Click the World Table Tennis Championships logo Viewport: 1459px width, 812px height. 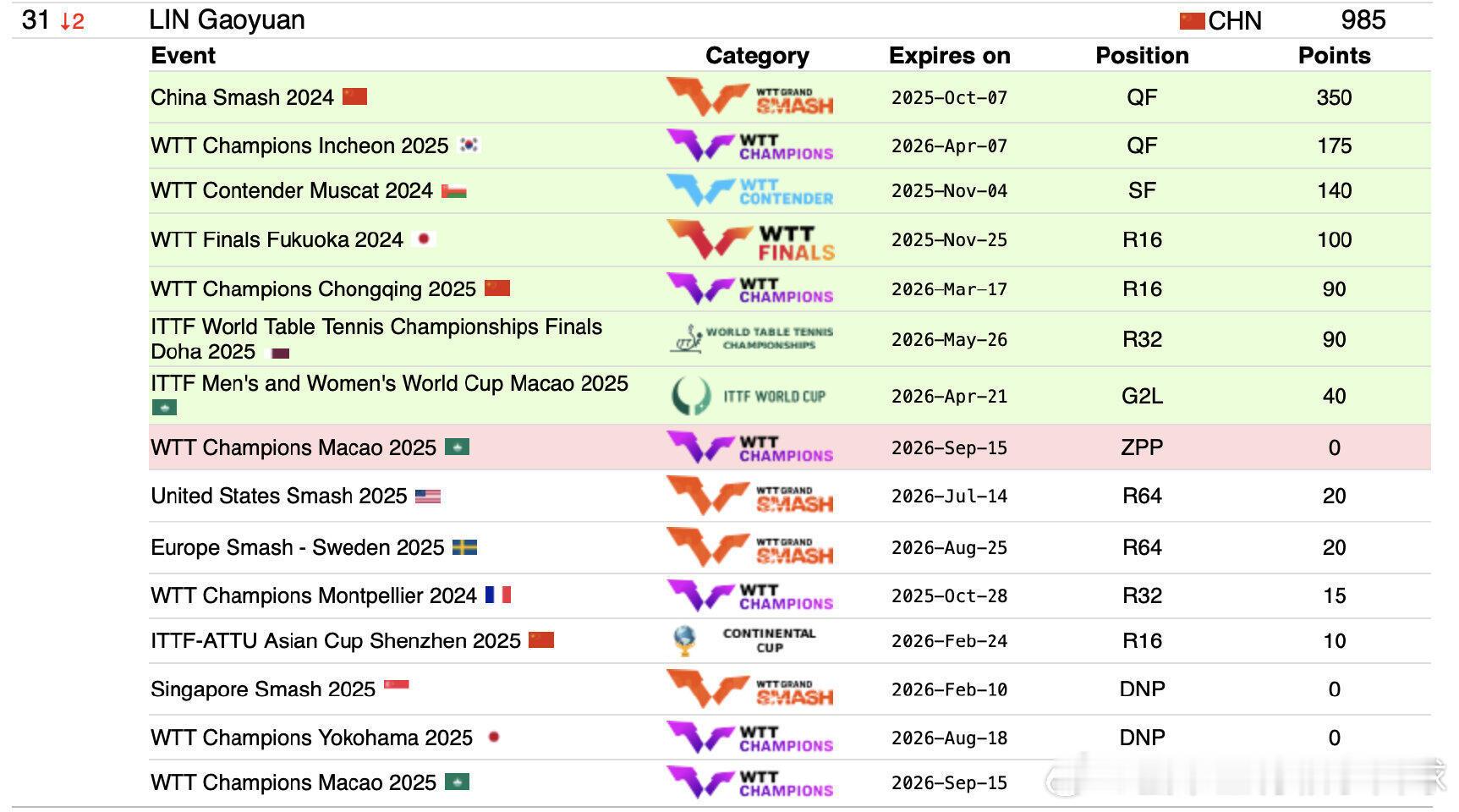(x=752, y=338)
